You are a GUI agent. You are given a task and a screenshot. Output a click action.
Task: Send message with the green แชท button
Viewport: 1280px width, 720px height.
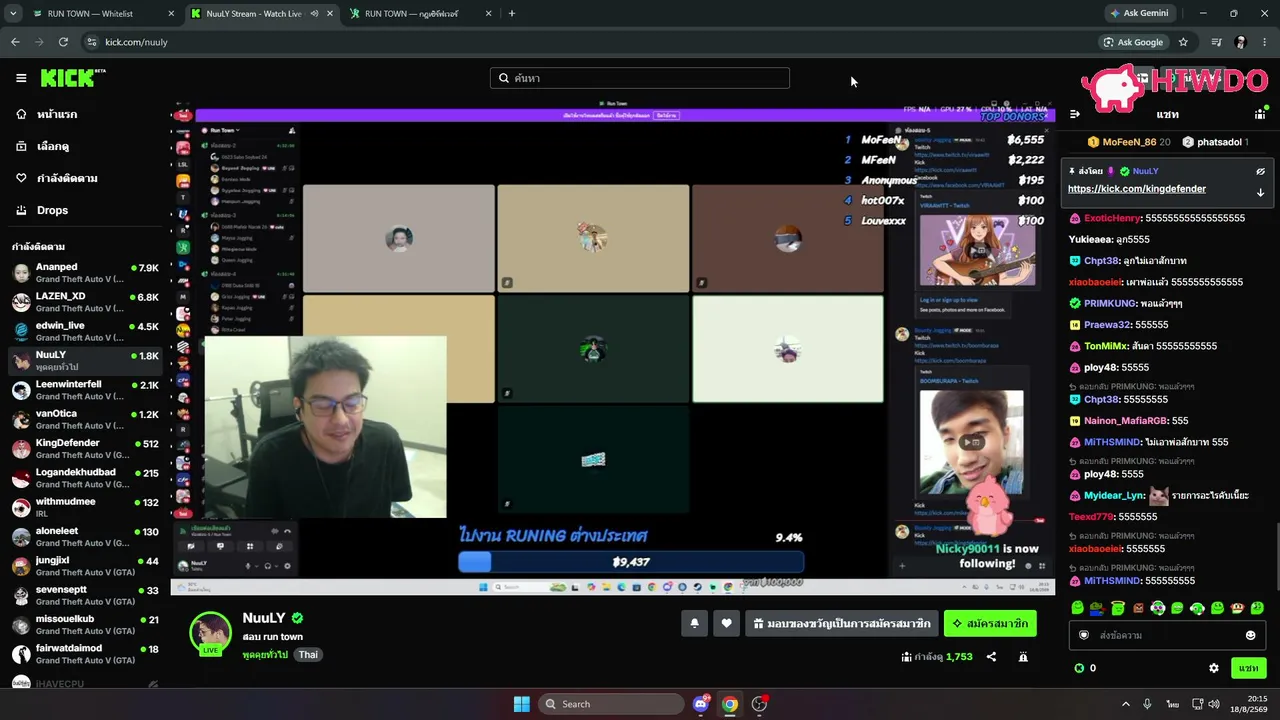tap(1248, 668)
